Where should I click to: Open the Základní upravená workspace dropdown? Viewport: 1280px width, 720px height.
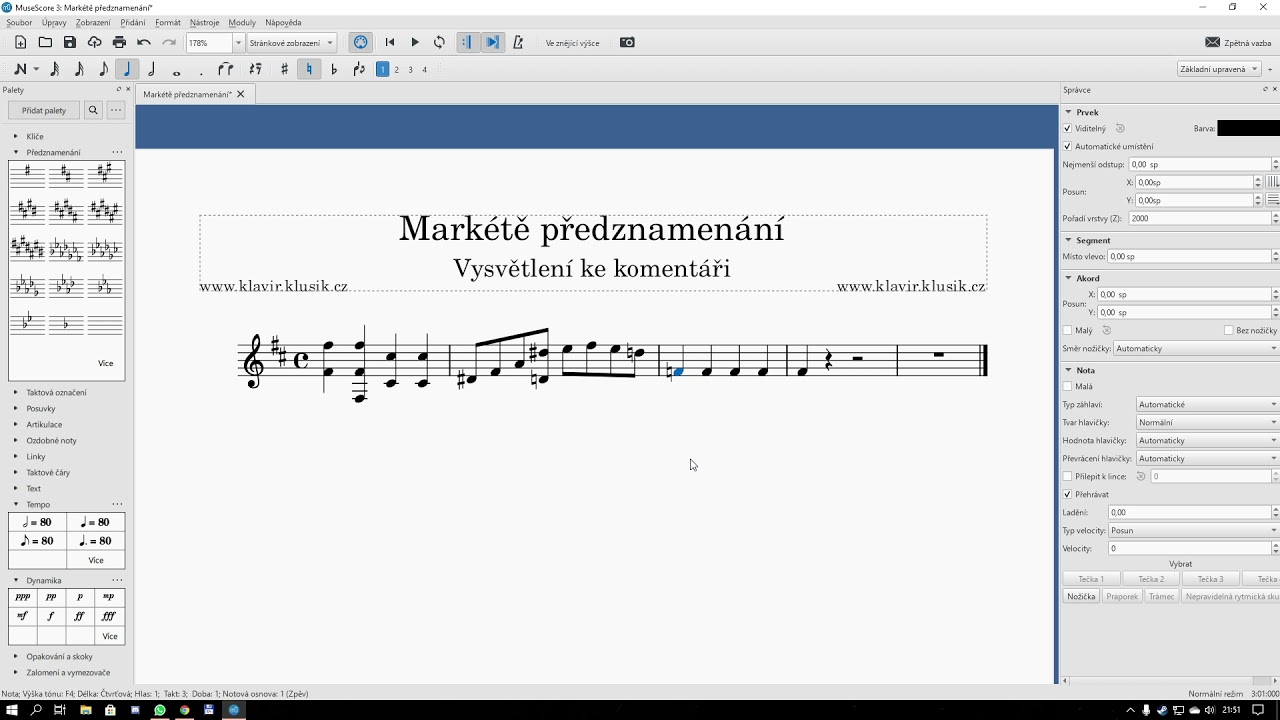click(x=1219, y=69)
